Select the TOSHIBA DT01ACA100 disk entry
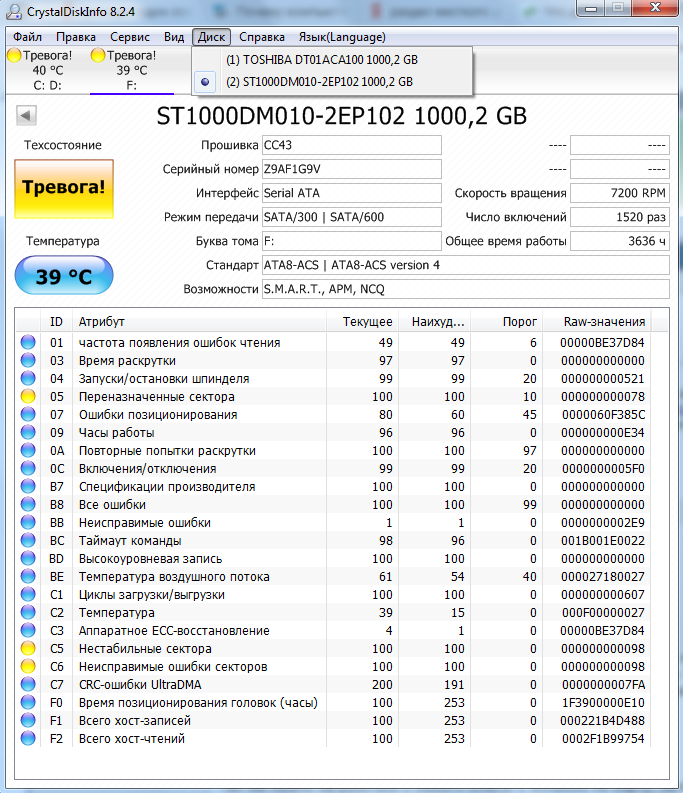 click(321, 60)
